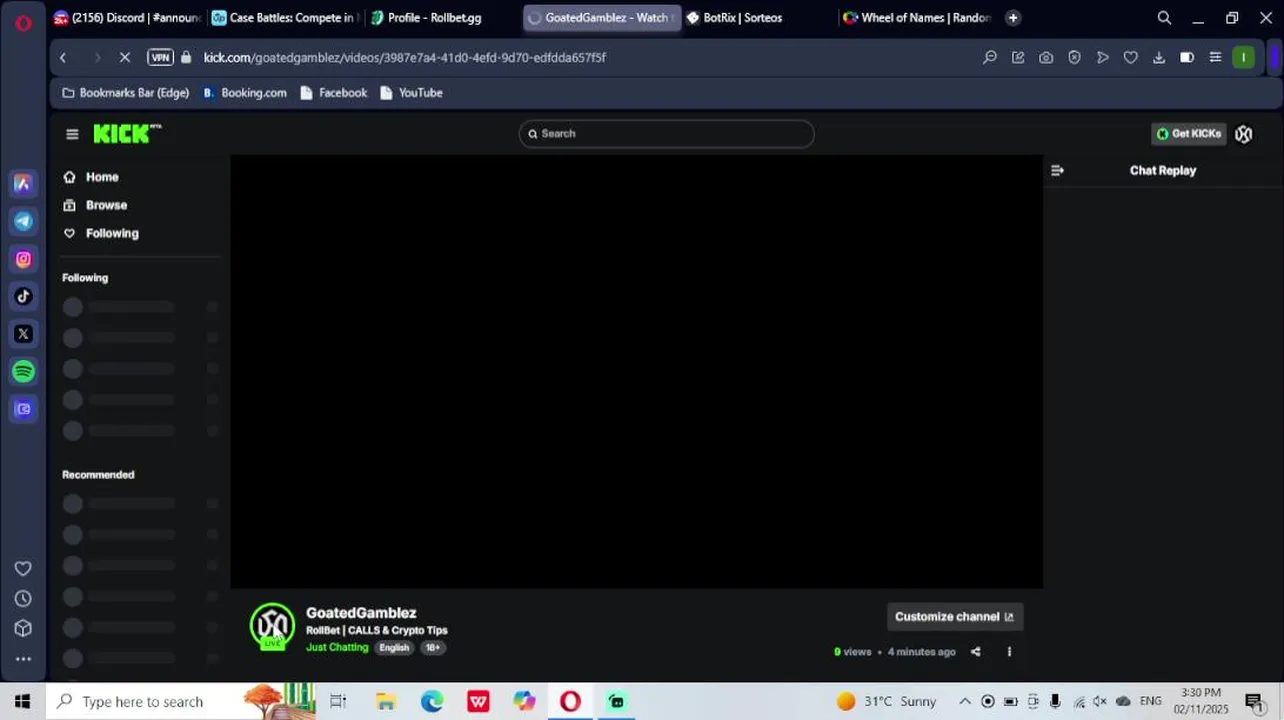1284x720 pixels.
Task: Open extensions cube icon in sidebar
Action: (23, 629)
